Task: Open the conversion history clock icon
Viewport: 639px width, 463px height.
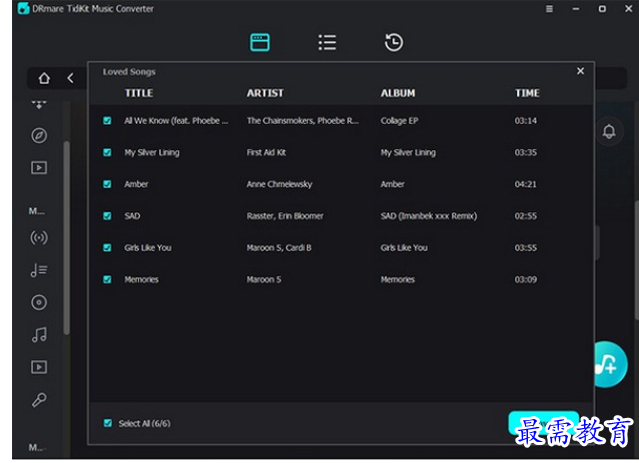Action: tap(394, 42)
